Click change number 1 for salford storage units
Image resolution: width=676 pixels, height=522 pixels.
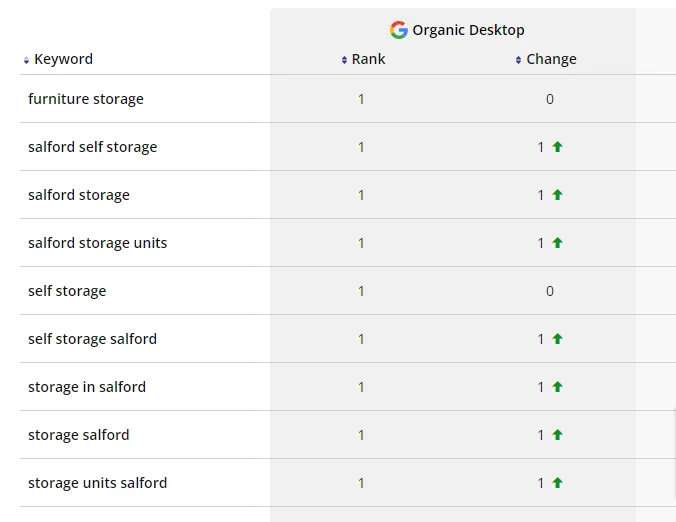541,243
